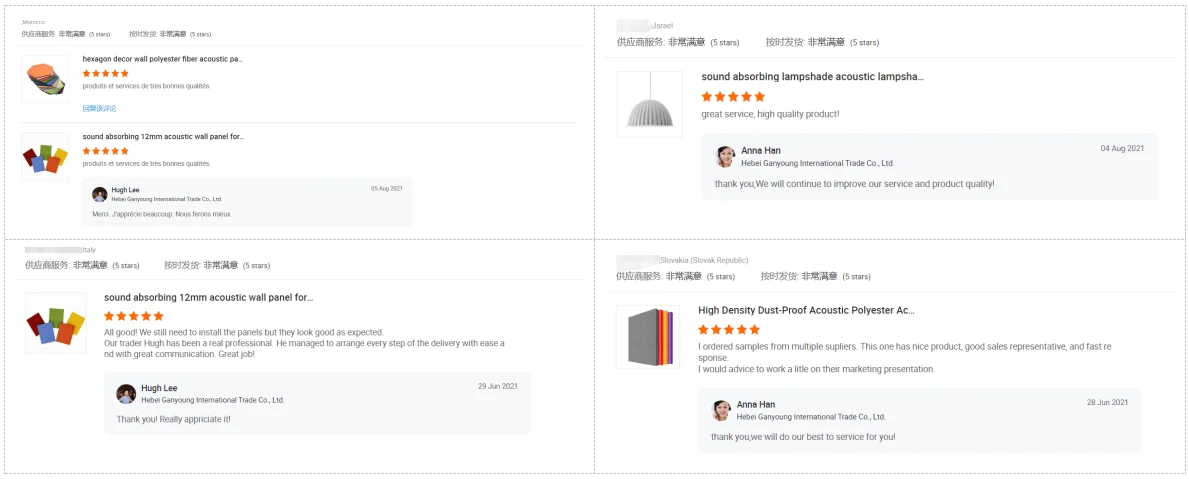This screenshot has width=1189, height=479.
Task: Open the High Density Dust-Proof panel thumbnail
Action: coord(648,336)
